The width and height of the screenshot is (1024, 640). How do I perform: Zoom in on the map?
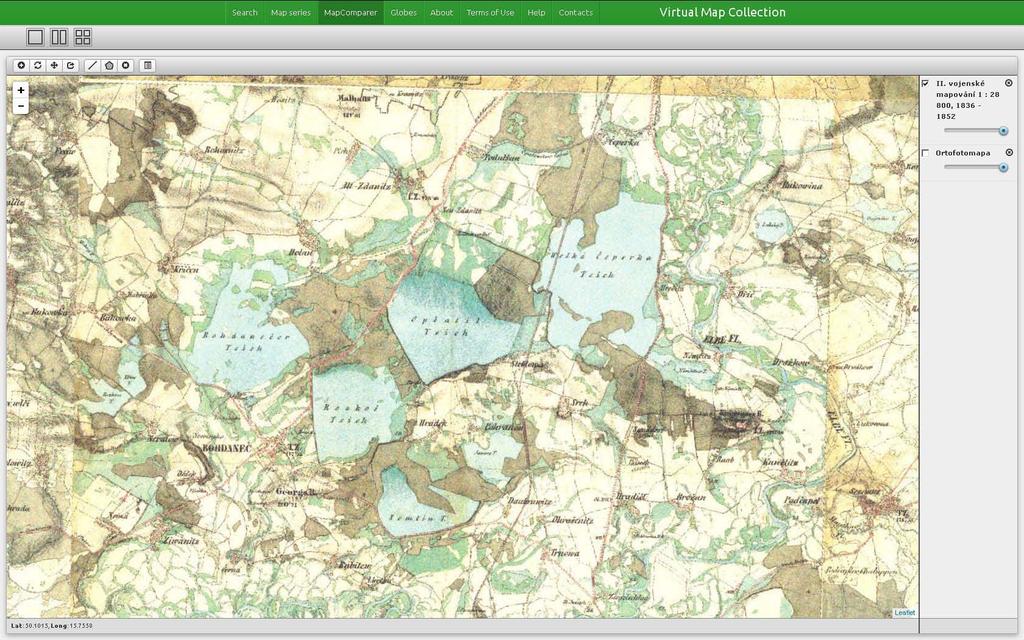(21, 90)
